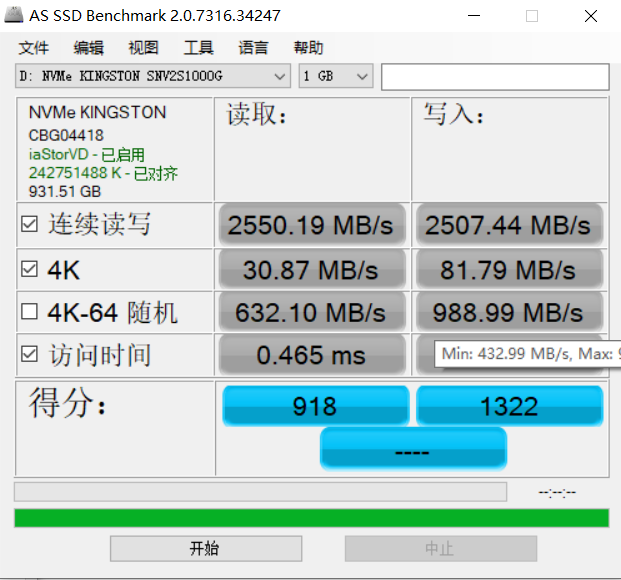Click the NVMe KINGSTON drive name label
Viewport: 621px width, 580px height.
(97, 113)
